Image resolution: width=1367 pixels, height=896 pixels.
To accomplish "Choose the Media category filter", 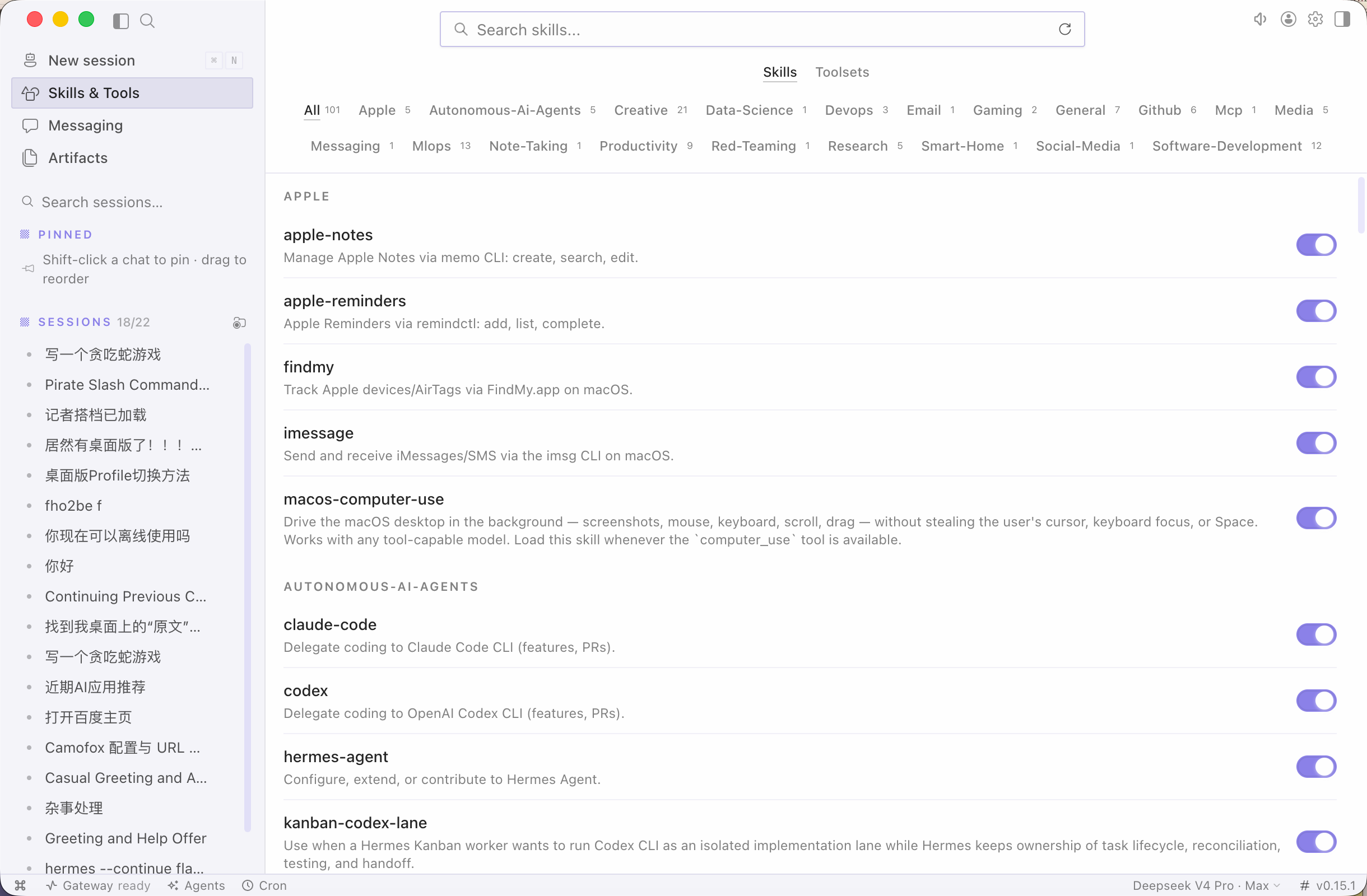I will pyautogui.click(x=1301, y=110).
